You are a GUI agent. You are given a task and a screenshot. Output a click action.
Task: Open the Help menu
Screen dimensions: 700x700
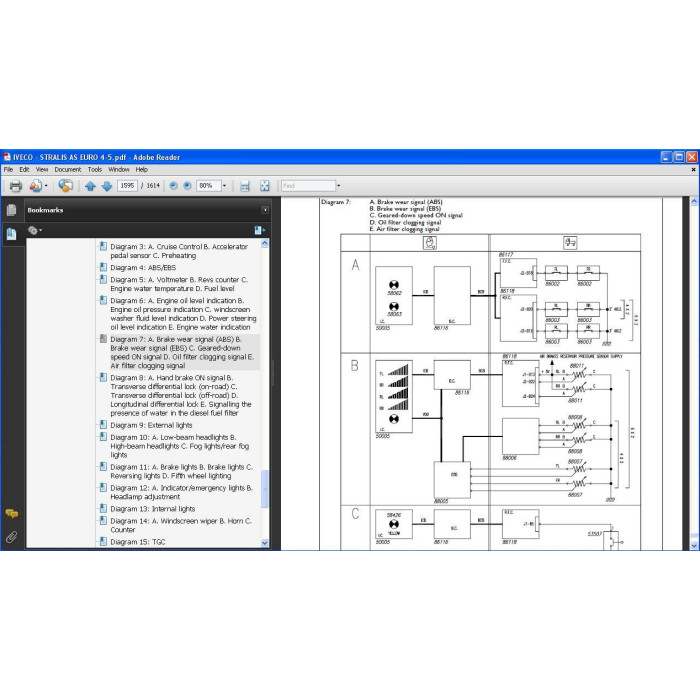point(142,170)
